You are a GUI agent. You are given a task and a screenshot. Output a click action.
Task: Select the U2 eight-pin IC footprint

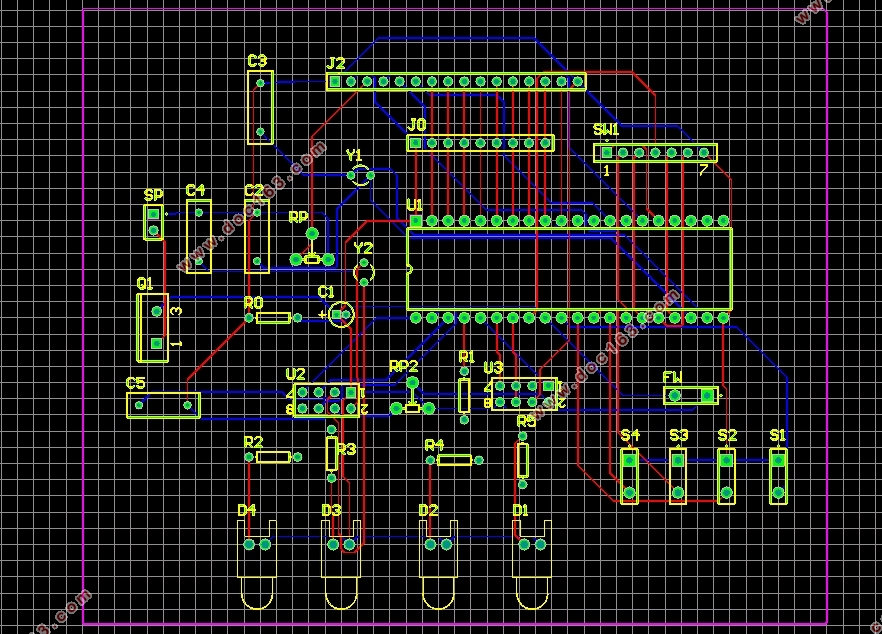326,400
